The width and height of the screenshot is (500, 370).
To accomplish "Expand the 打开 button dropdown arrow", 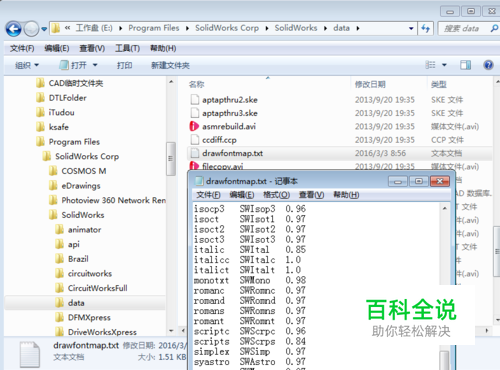I will pyautogui.click(x=95, y=65).
